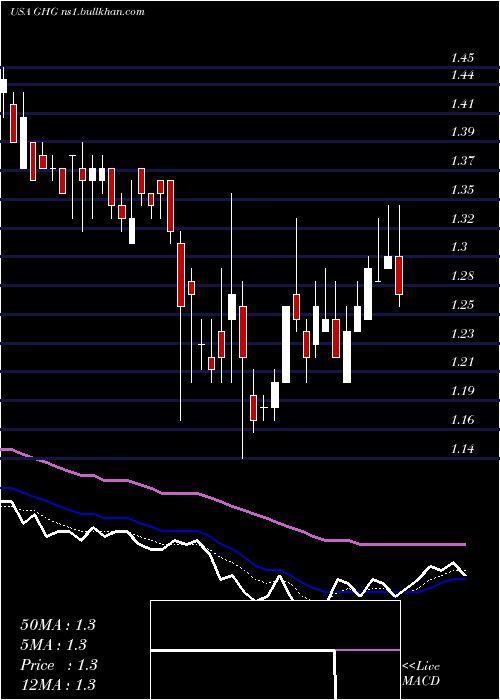Click the '50MA : 1.3' legend entry

tap(58, 625)
